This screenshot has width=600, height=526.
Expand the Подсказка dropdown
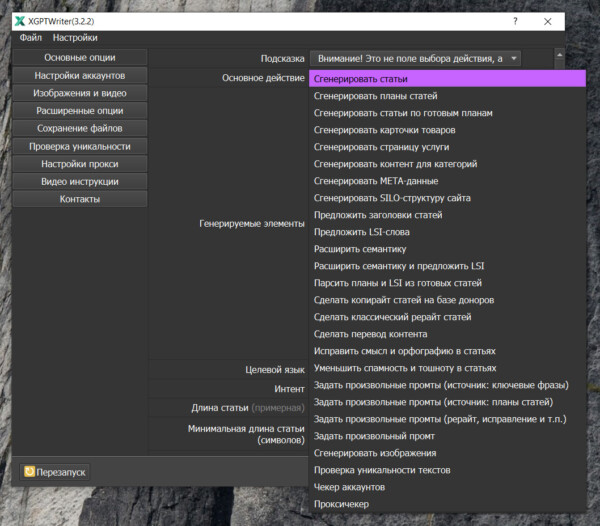pos(415,59)
